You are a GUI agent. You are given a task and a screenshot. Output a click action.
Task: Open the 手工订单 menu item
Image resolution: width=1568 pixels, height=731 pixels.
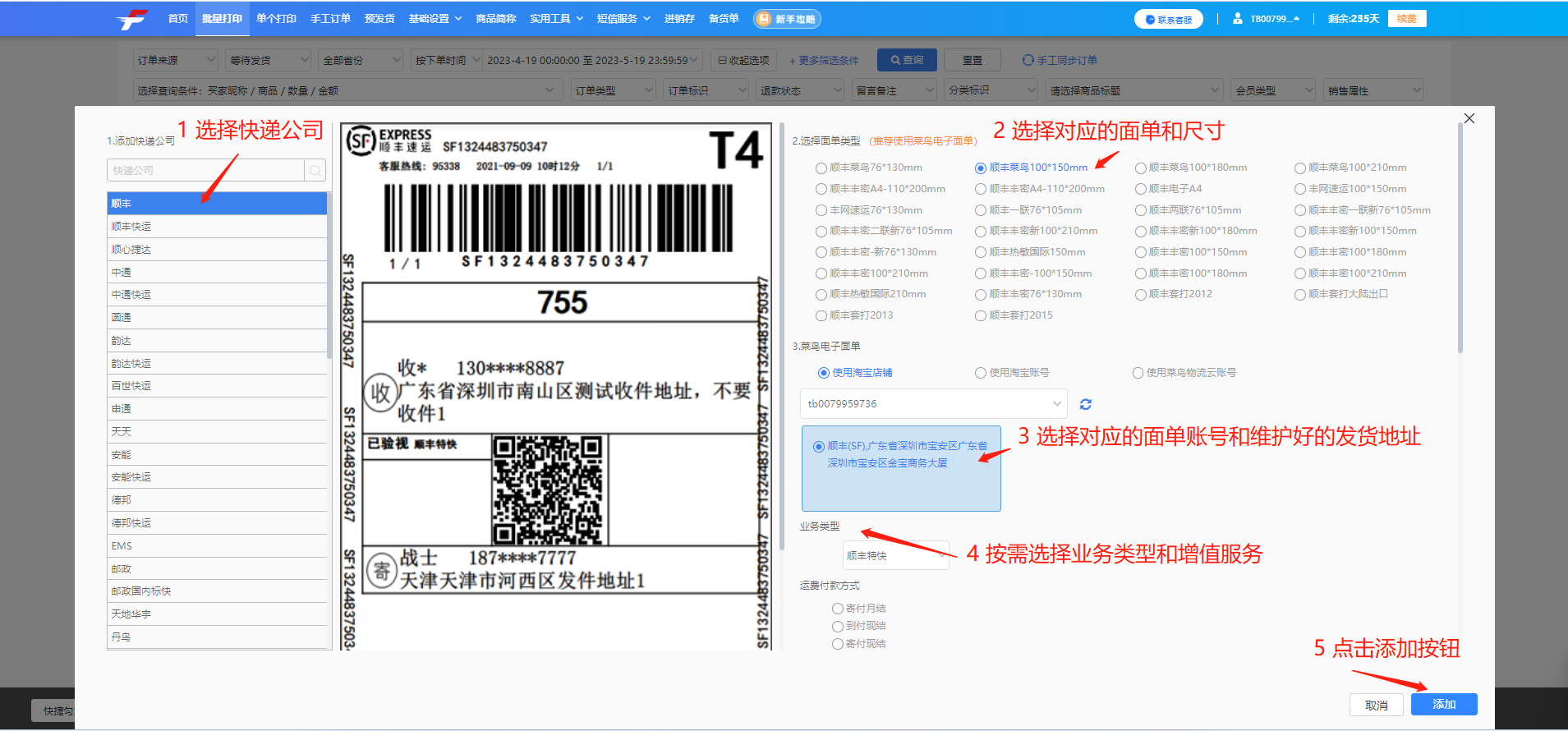pos(330,18)
